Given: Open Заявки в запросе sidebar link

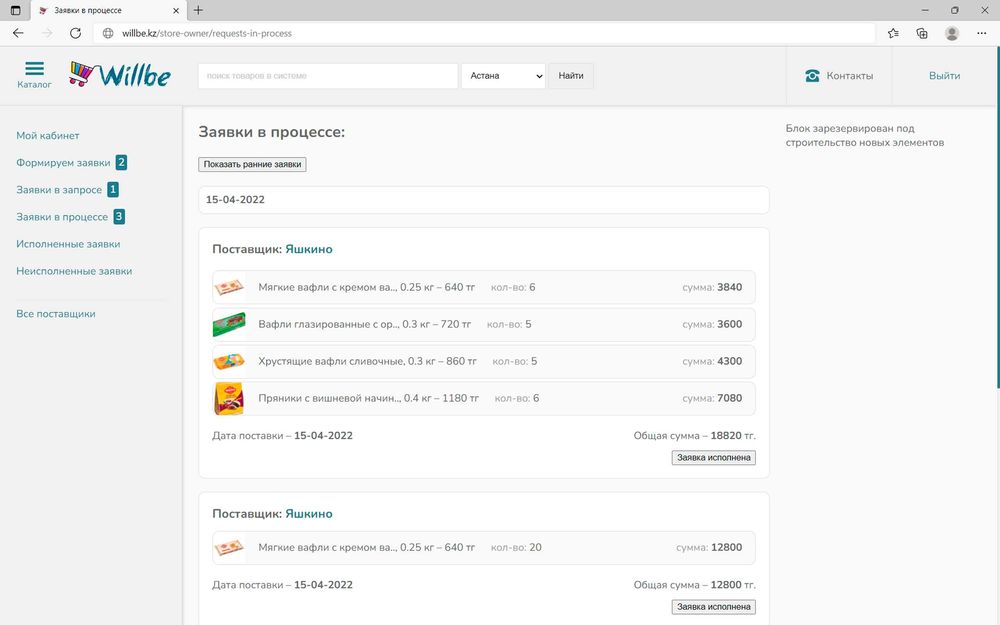Looking at the screenshot, I should pos(59,190).
